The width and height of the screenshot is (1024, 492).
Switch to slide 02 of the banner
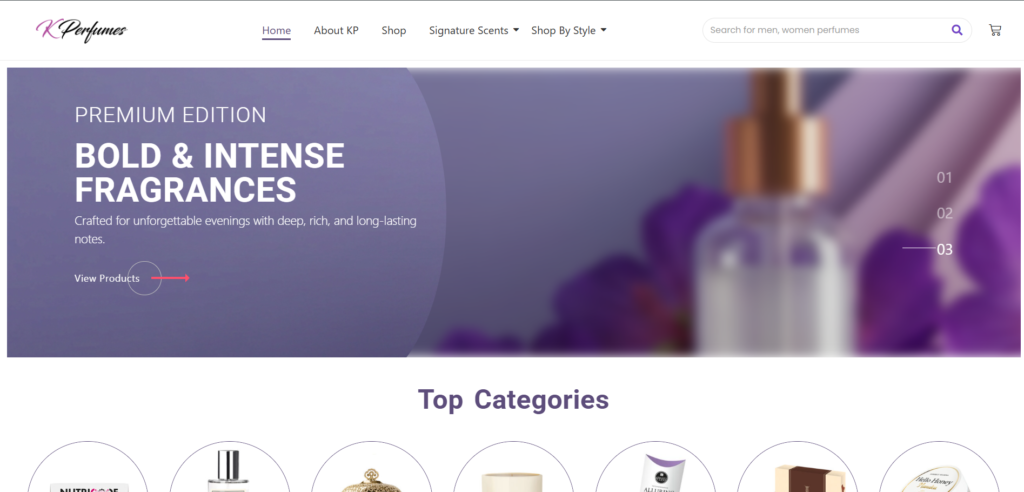tap(944, 214)
